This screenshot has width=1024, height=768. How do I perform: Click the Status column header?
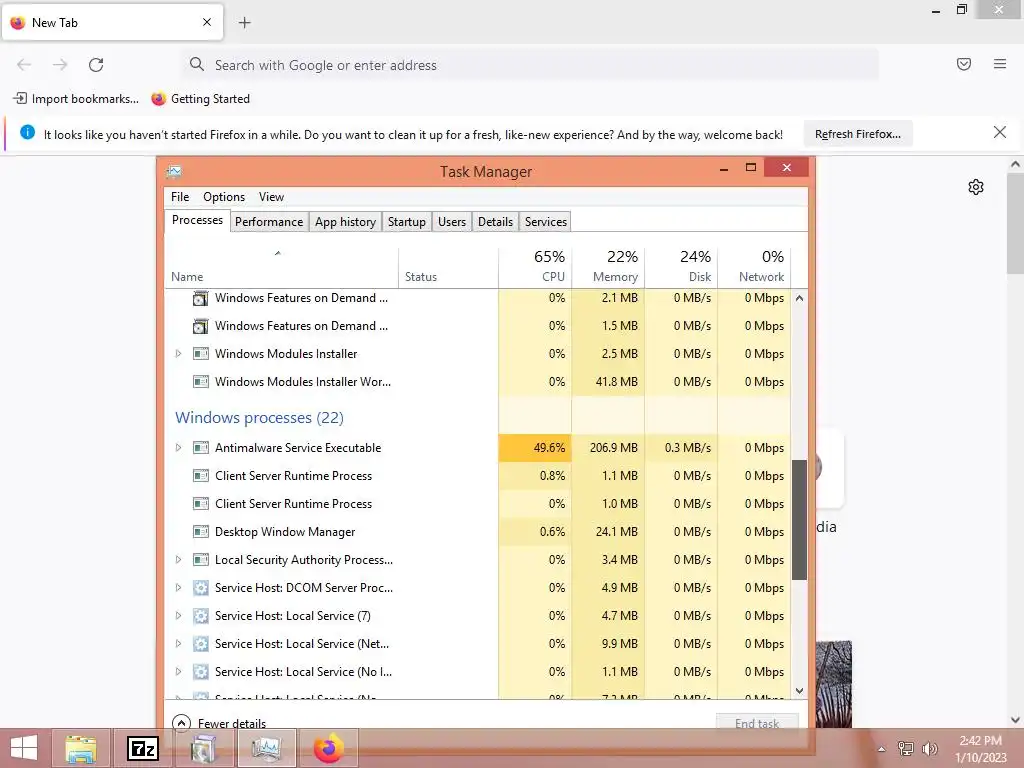point(448,266)
